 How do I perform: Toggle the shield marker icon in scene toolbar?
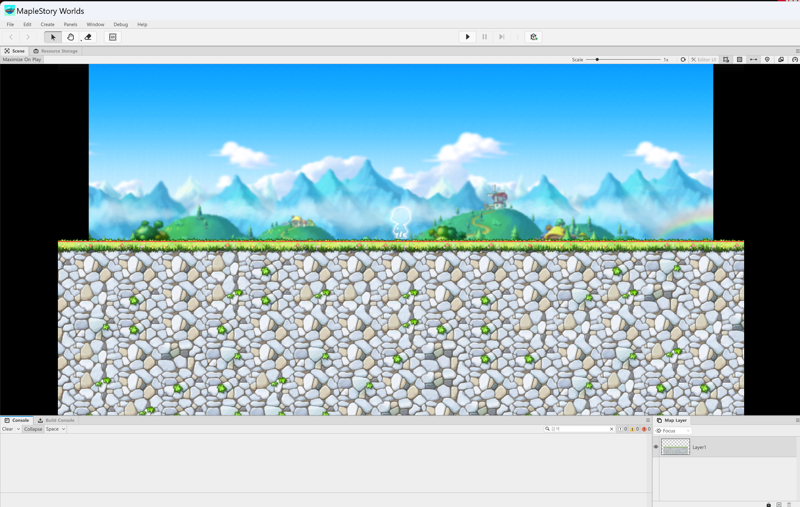(767, 60)
